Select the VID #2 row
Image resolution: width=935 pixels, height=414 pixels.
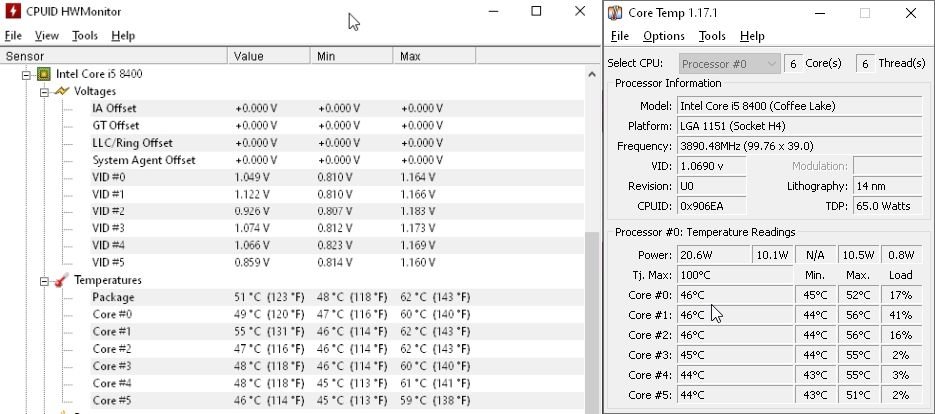pyautogui.click(x=337, y=211)
